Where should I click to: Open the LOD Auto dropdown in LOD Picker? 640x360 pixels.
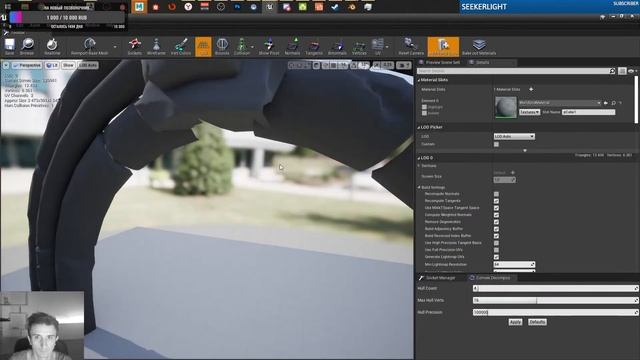pyautogui.click(x=514, y=136)
